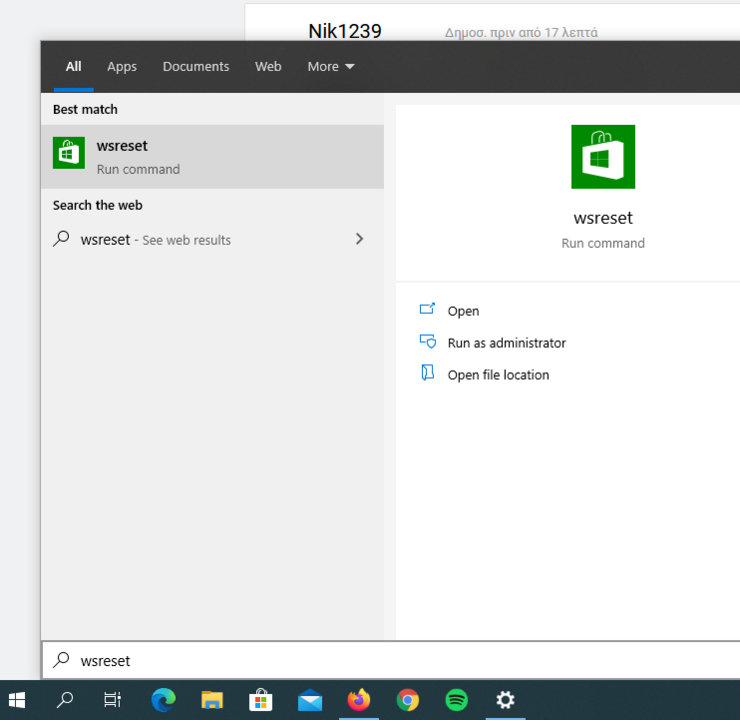The width and height of the screenshot is (740, 720).
Task: Open Microsoft Store from the taskbar
Action: click(x=261, y=700)
